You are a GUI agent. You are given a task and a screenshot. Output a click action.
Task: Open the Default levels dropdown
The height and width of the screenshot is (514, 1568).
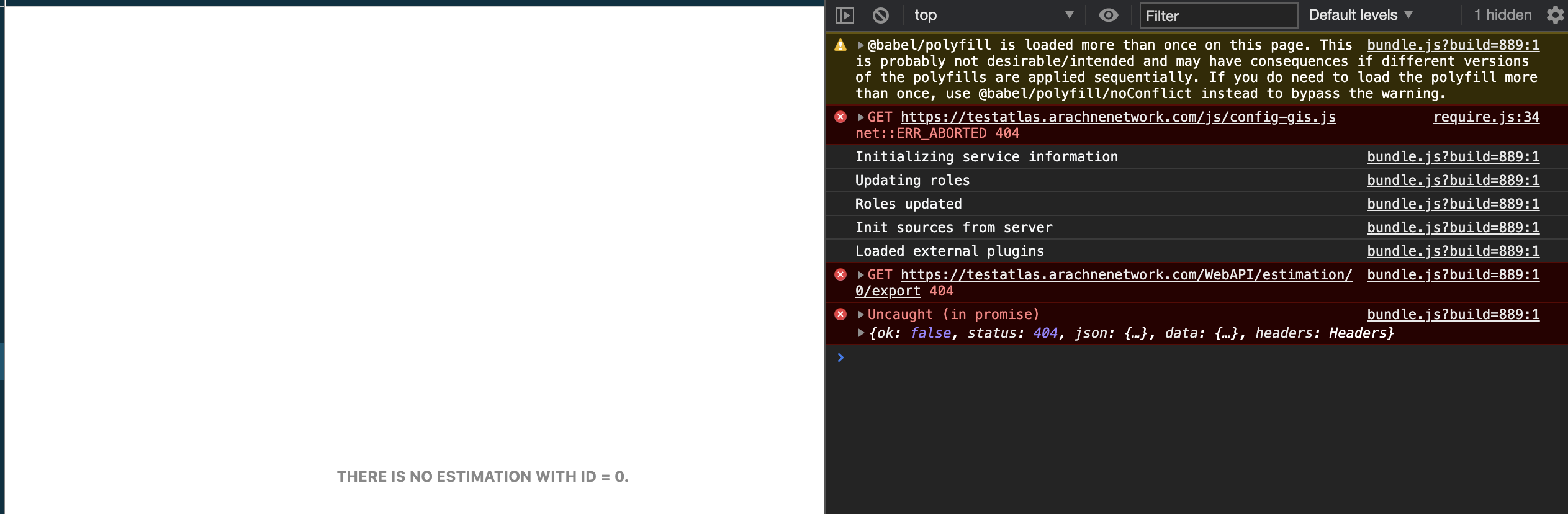[1359, 14]
